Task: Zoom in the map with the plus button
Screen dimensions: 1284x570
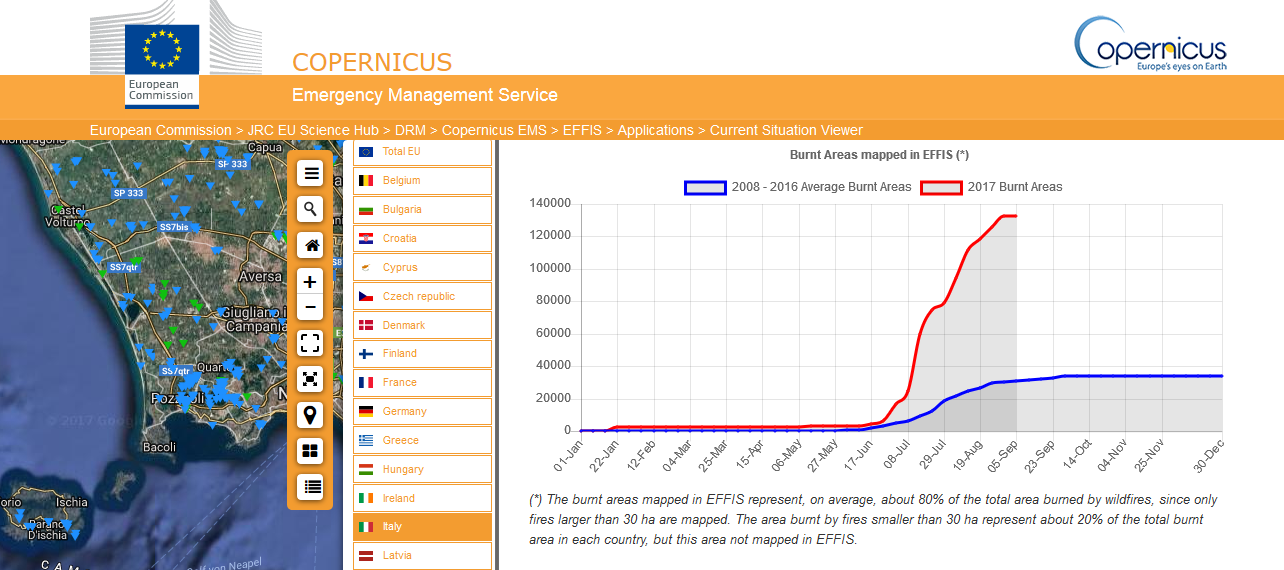Action: pyautogui.click(x=310, y=282)
